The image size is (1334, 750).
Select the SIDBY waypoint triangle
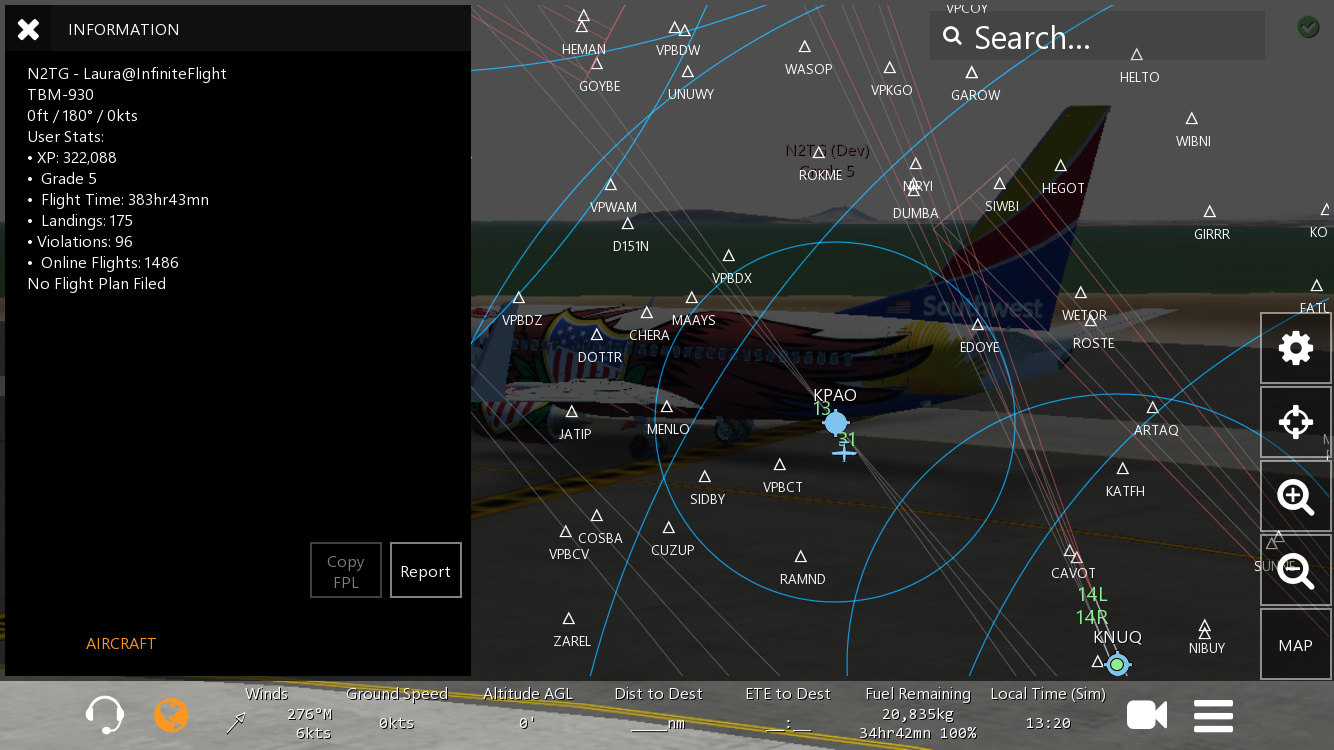(x=705, y=476)
